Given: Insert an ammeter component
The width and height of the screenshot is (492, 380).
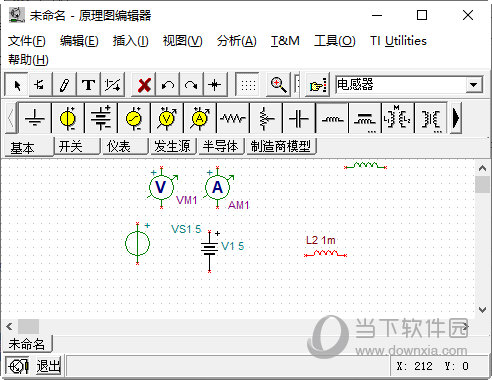Looking at the screenshot, I should (x=200, y=118).
